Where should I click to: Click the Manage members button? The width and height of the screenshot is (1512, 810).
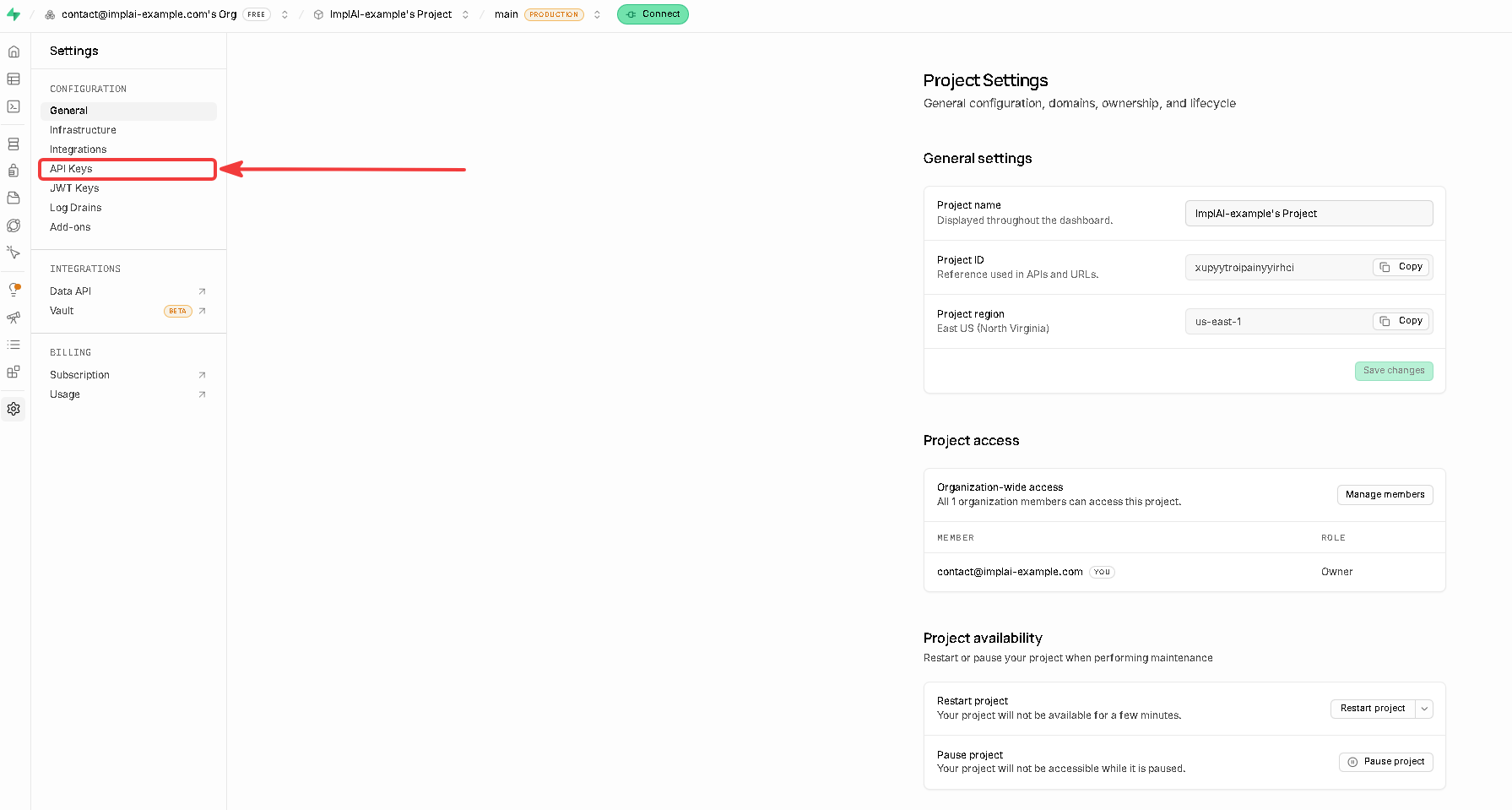click(1385, 495)
